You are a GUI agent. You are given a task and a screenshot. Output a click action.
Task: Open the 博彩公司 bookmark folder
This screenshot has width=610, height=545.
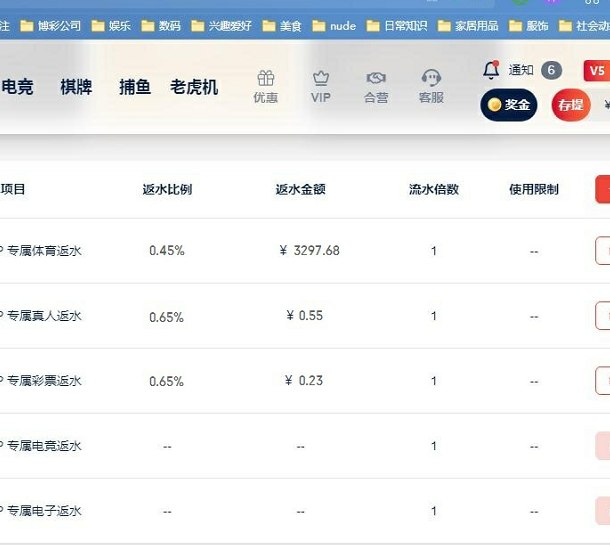[54, 26]
